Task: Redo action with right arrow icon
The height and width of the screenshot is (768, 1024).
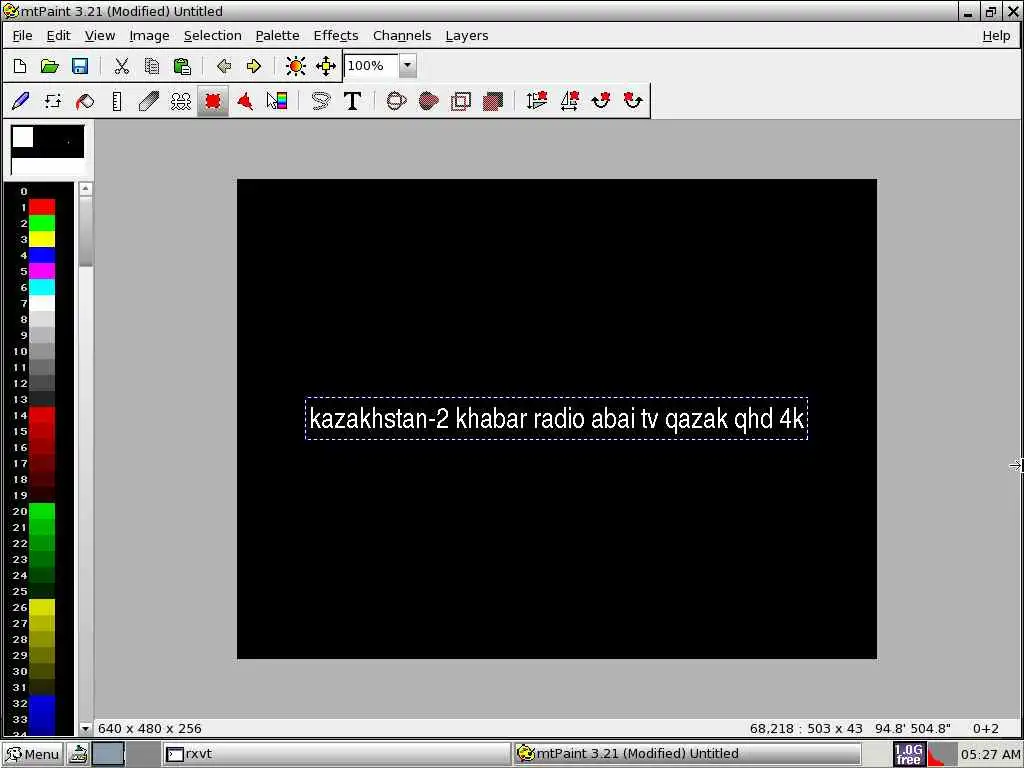Action: click(254, 66)
